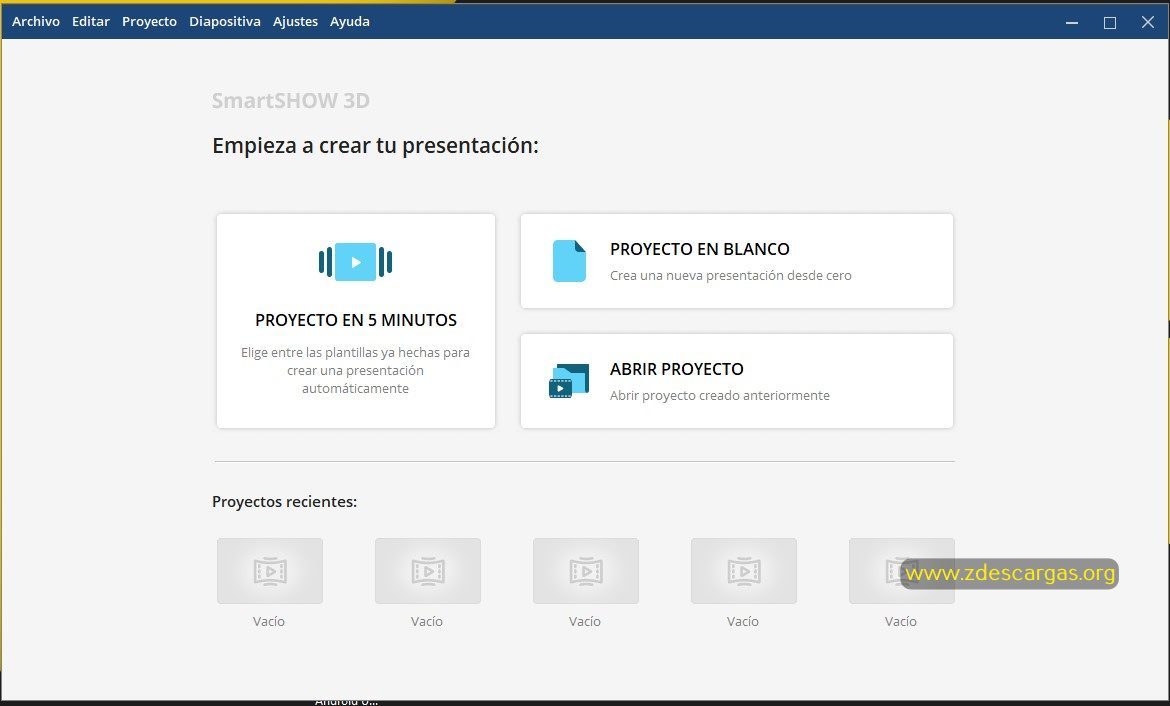The height and width of the screenshot is (706, 1170).
Task: Select the second Vacío recent project thumbnail
Action: [428, 571]
